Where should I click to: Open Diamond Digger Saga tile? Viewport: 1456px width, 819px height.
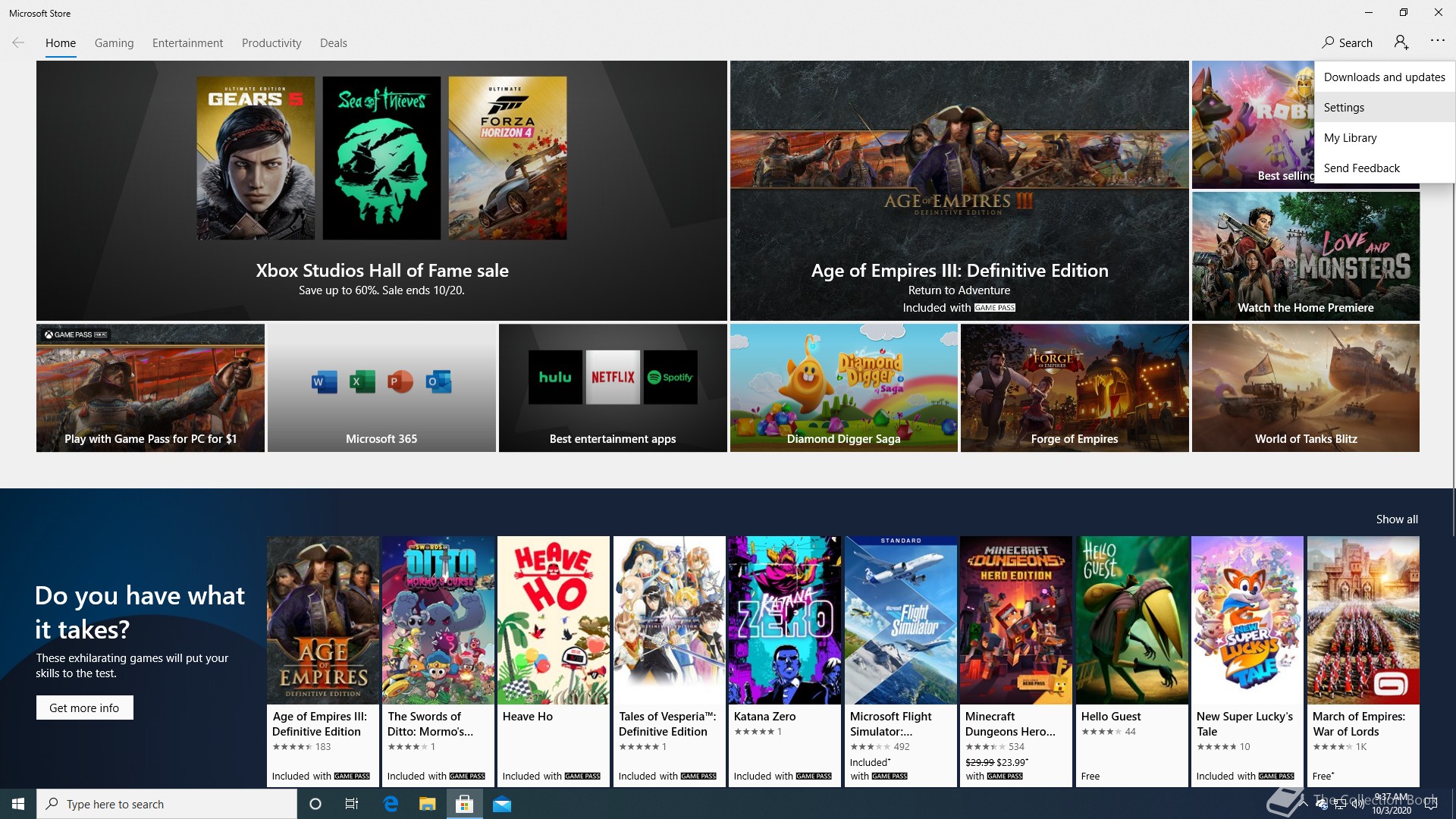[844, 388]
